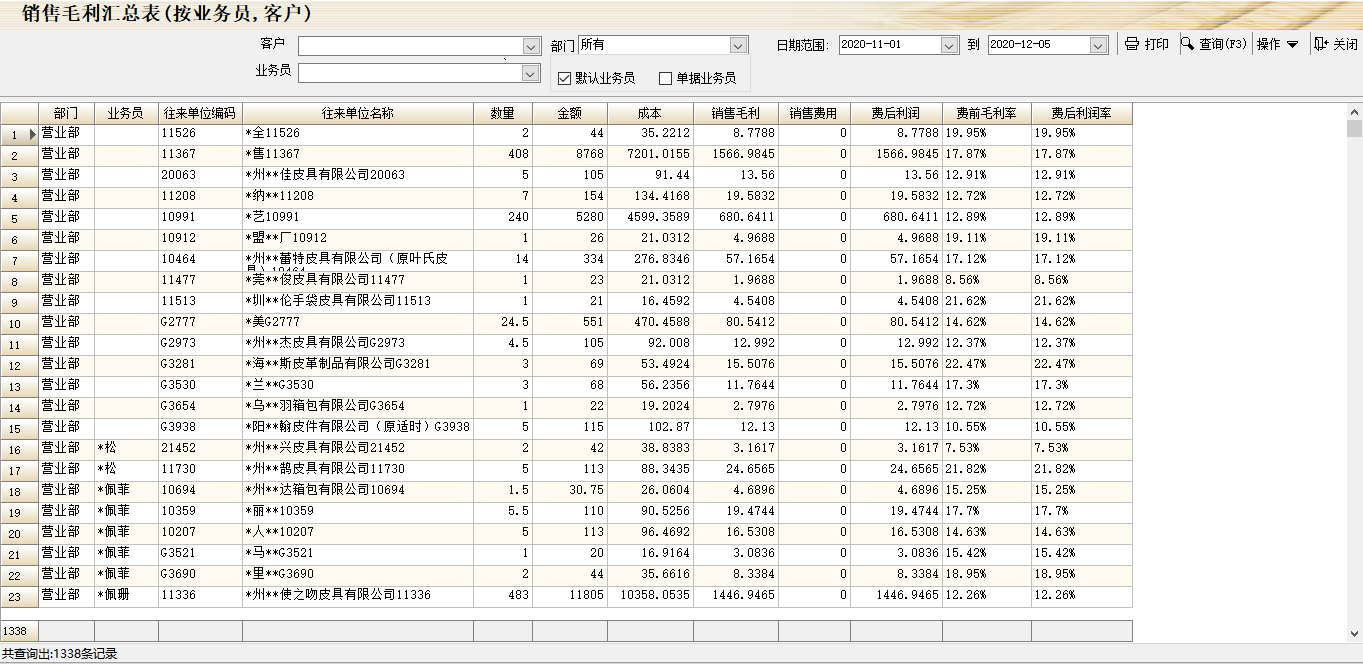The width and height of the screenshot is (1363, 664).
Task: Click the exit door icon for 关闭
Action: [1321, 44]
